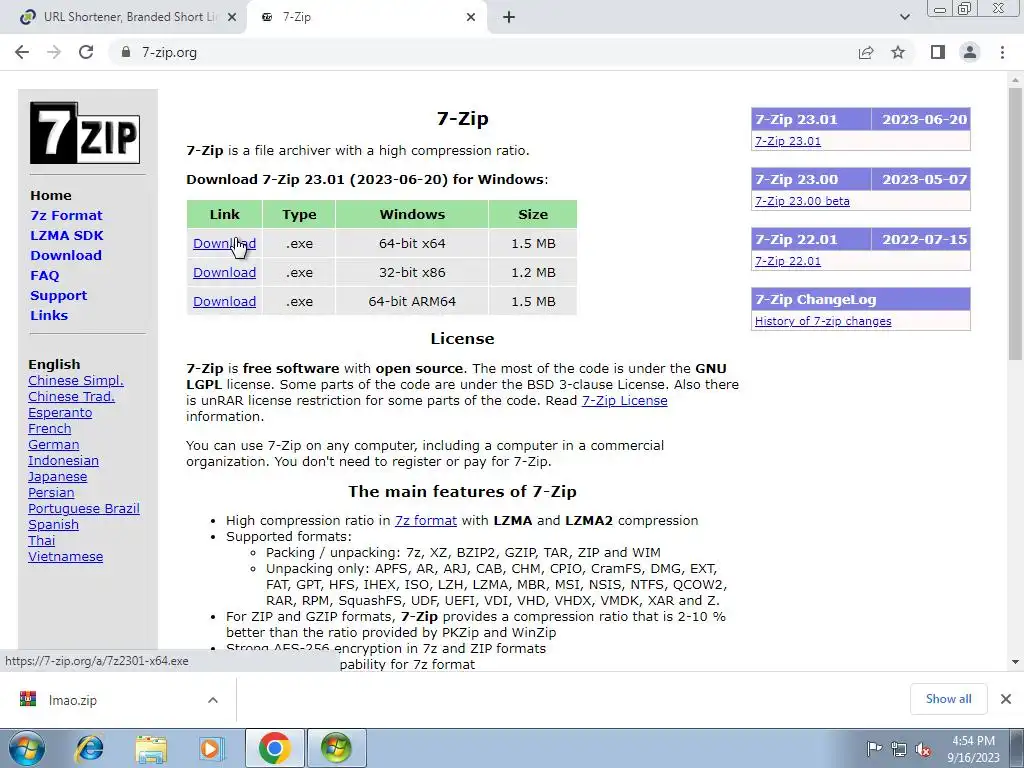Image resolution: width=1024 pixels, height=768 pixels.
Task: Click the Chrome taskbar icon
Action: click(274, 748)
